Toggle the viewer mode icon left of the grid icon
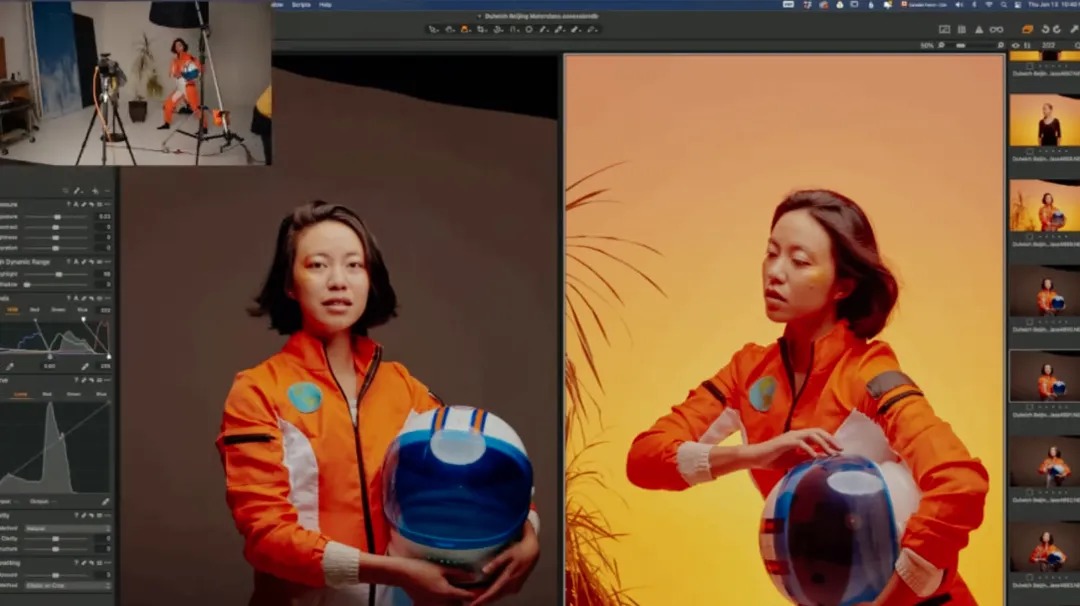The height and width of the screenshot is (606, 1080). (x=944, y=30)
